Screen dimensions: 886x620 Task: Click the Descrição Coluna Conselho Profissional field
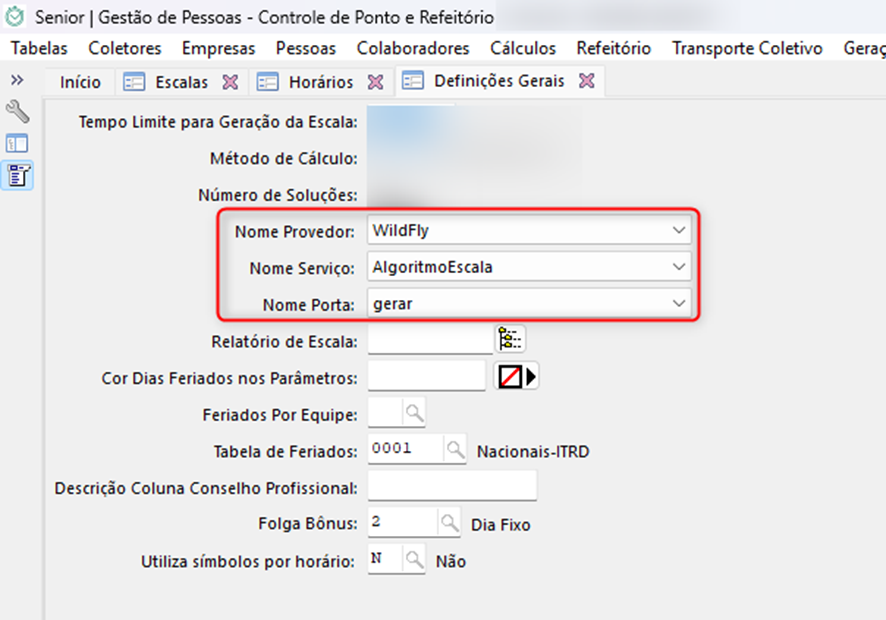click(452, 487)
